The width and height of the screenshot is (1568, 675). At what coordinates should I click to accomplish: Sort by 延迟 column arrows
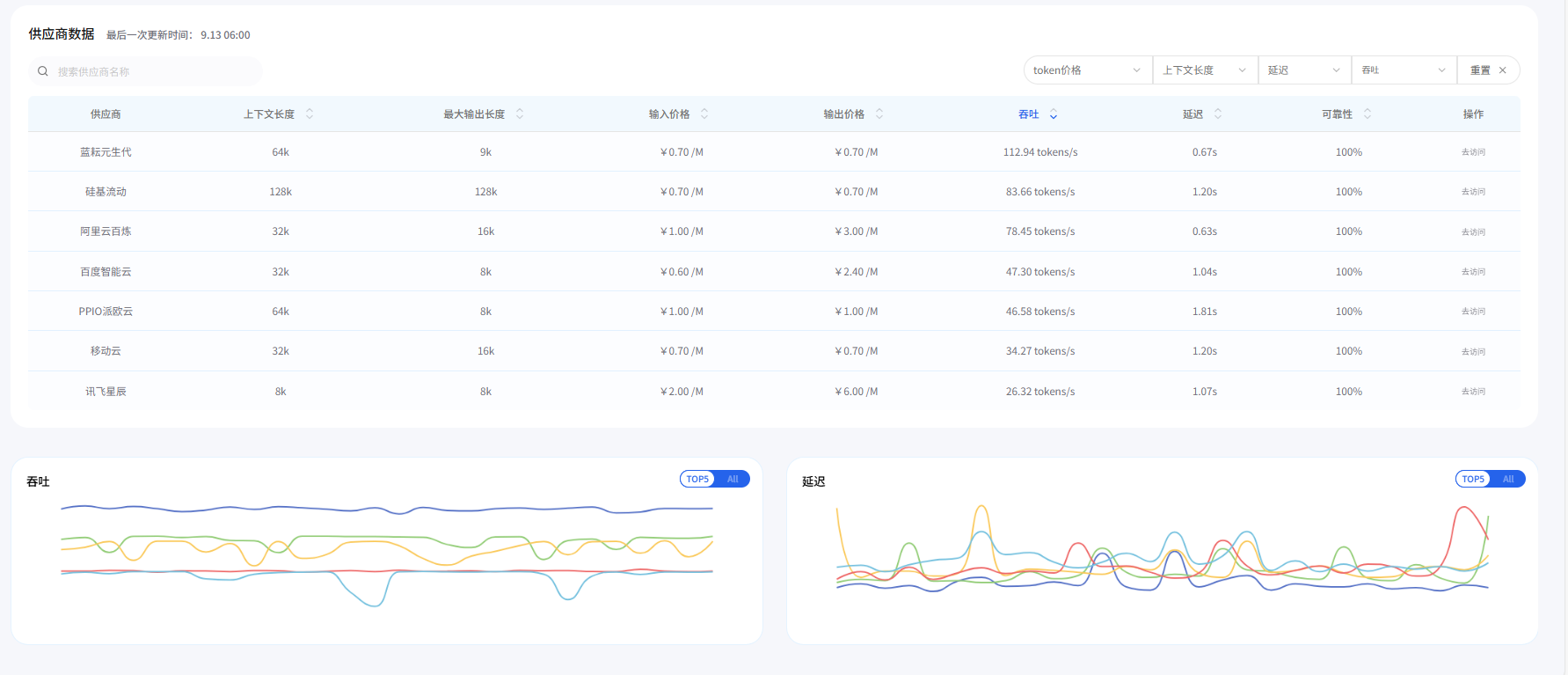pos(1218,114)
